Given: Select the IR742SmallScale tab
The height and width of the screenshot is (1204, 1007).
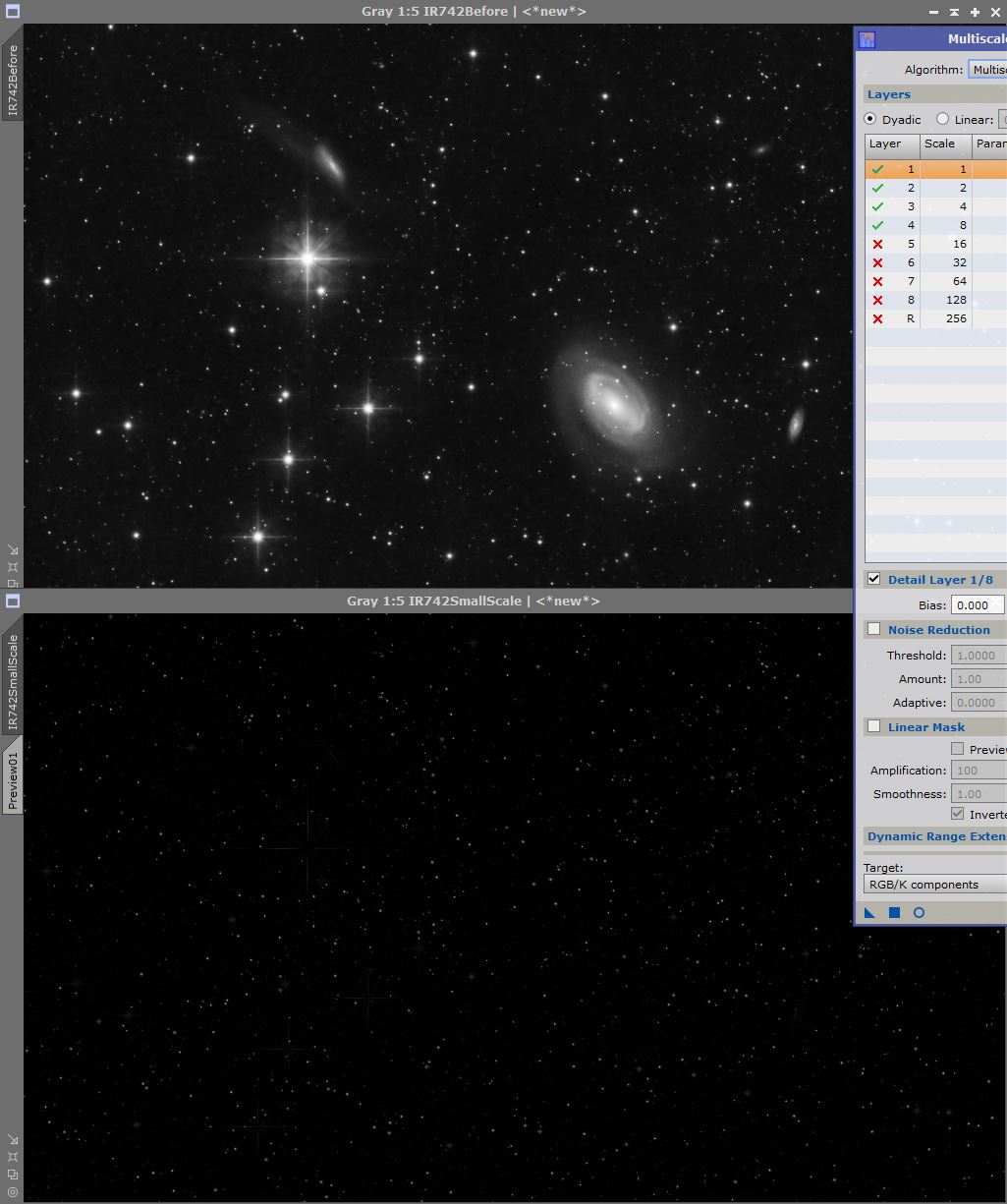Looking at the screenshot, I should coord(13,682).
